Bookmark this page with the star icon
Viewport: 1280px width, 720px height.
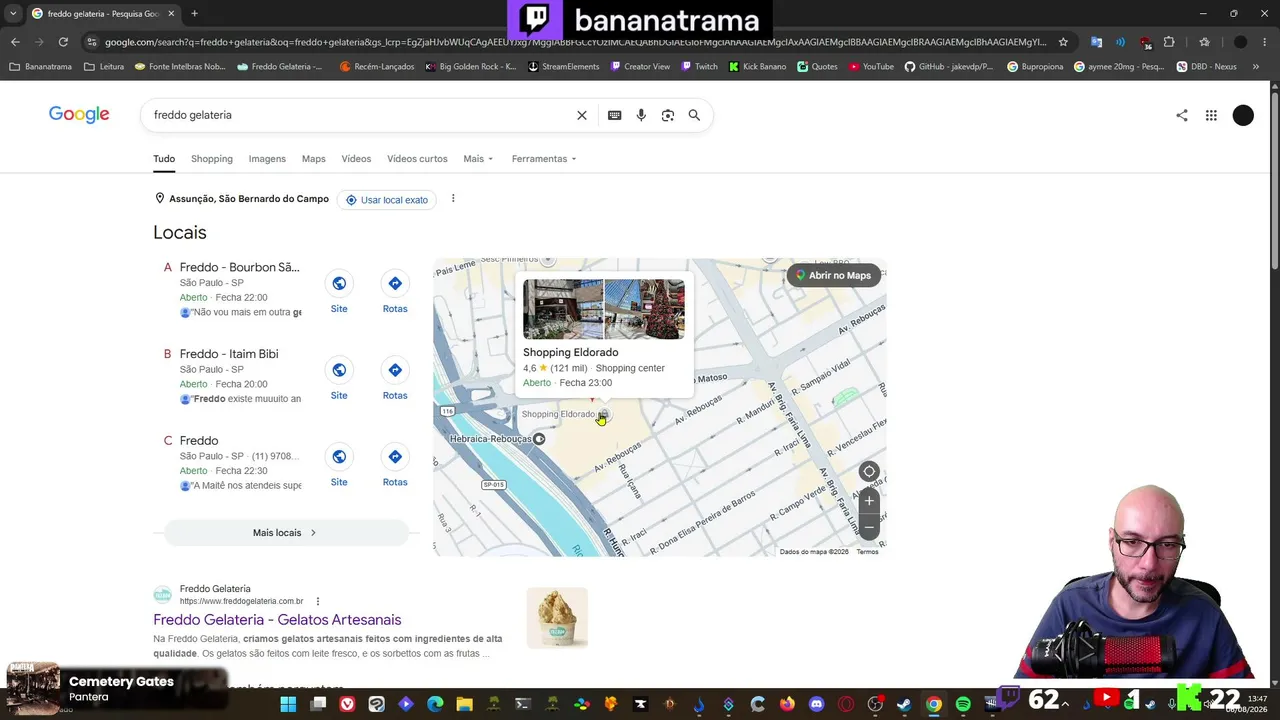coord(1063,42)
